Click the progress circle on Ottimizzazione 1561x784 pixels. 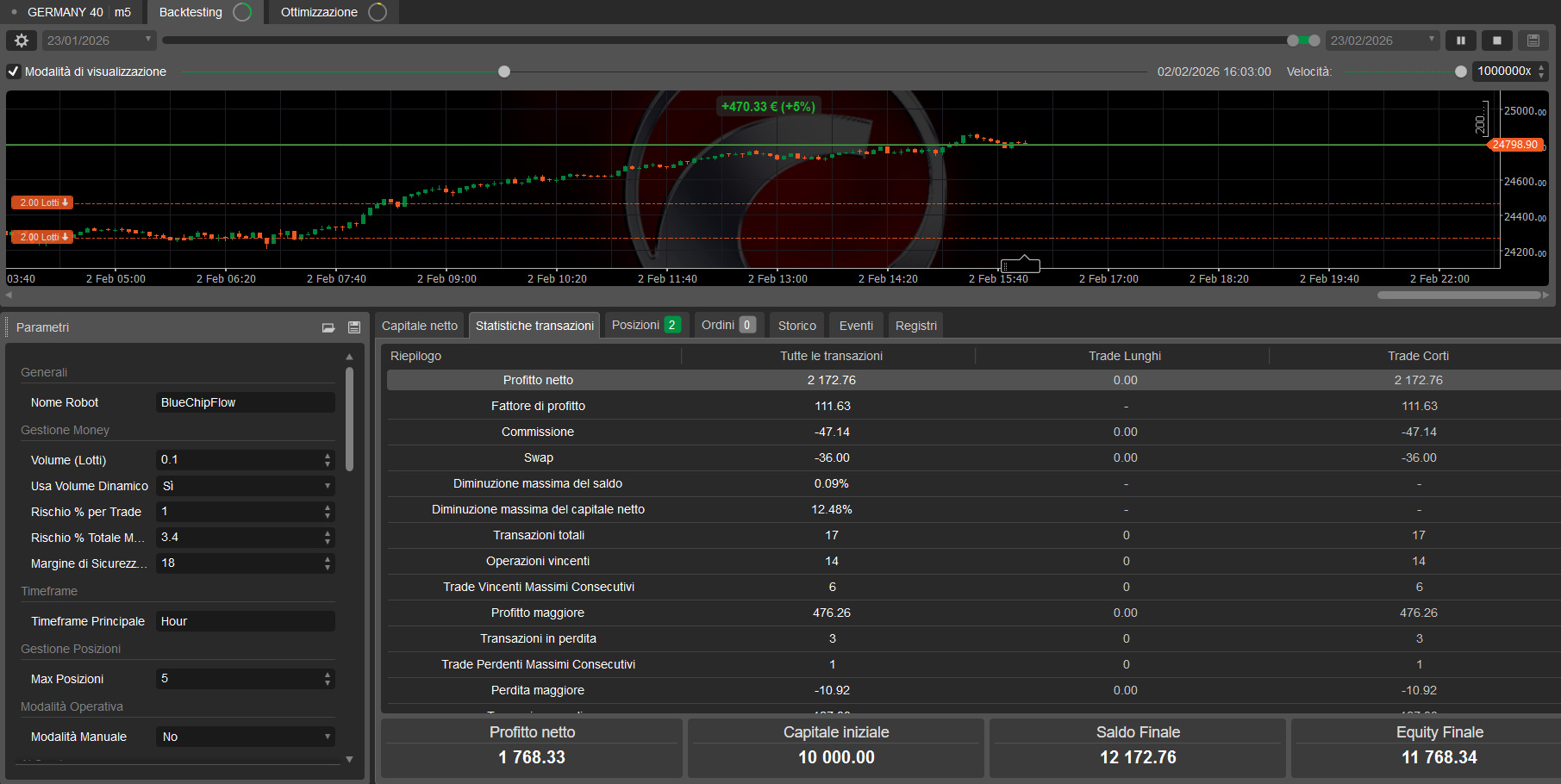click(376, 12)
